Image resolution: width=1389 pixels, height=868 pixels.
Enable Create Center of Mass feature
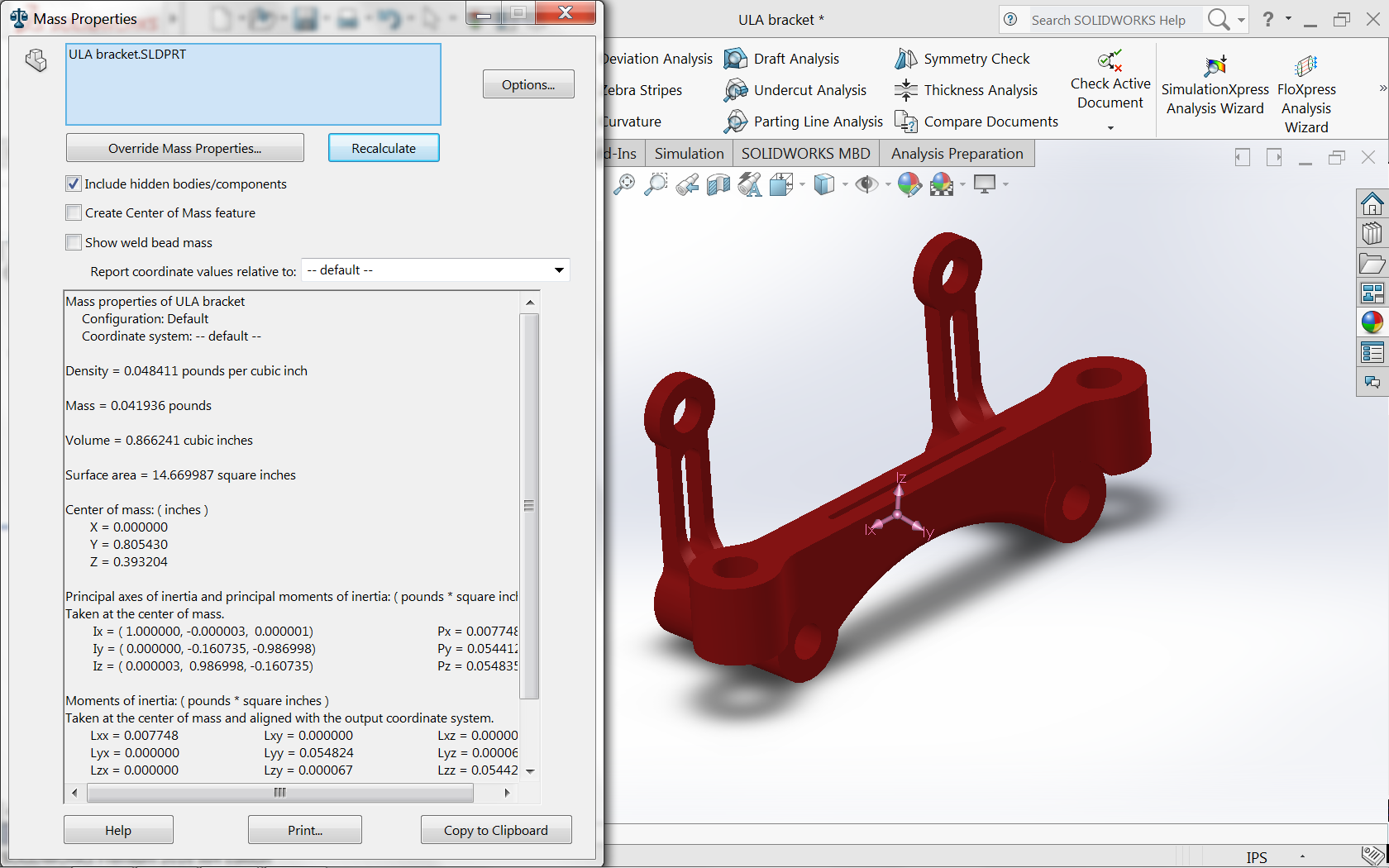coord(74,212)
